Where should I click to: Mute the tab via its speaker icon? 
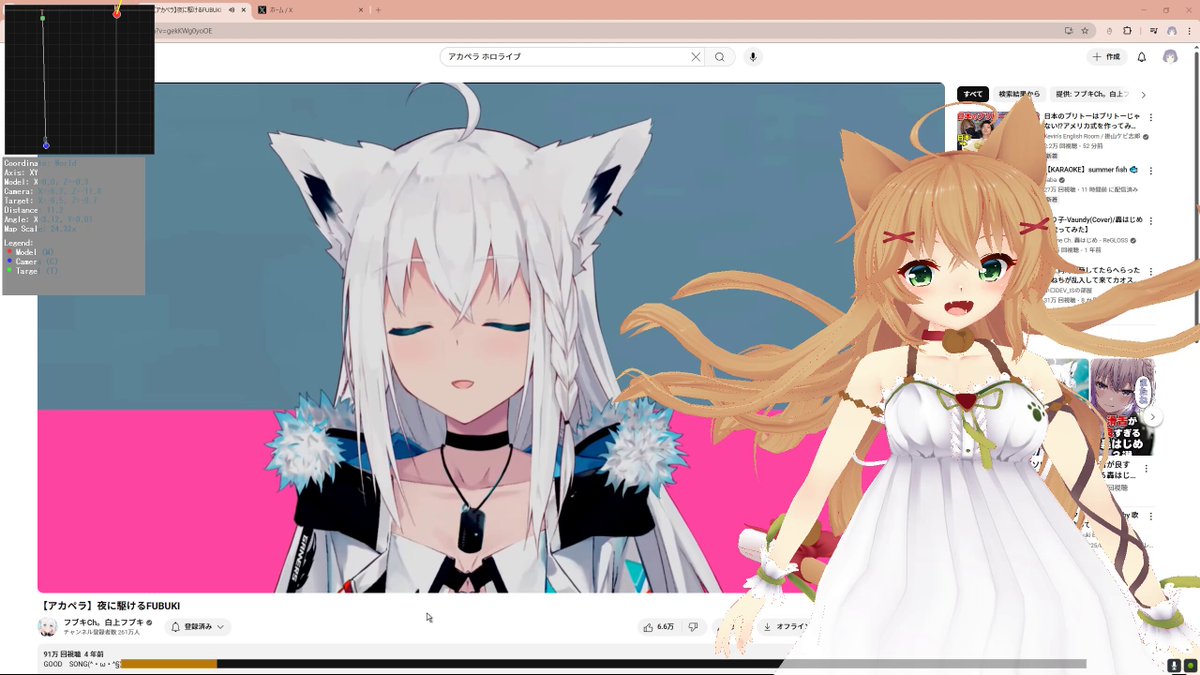coord(232,9)
